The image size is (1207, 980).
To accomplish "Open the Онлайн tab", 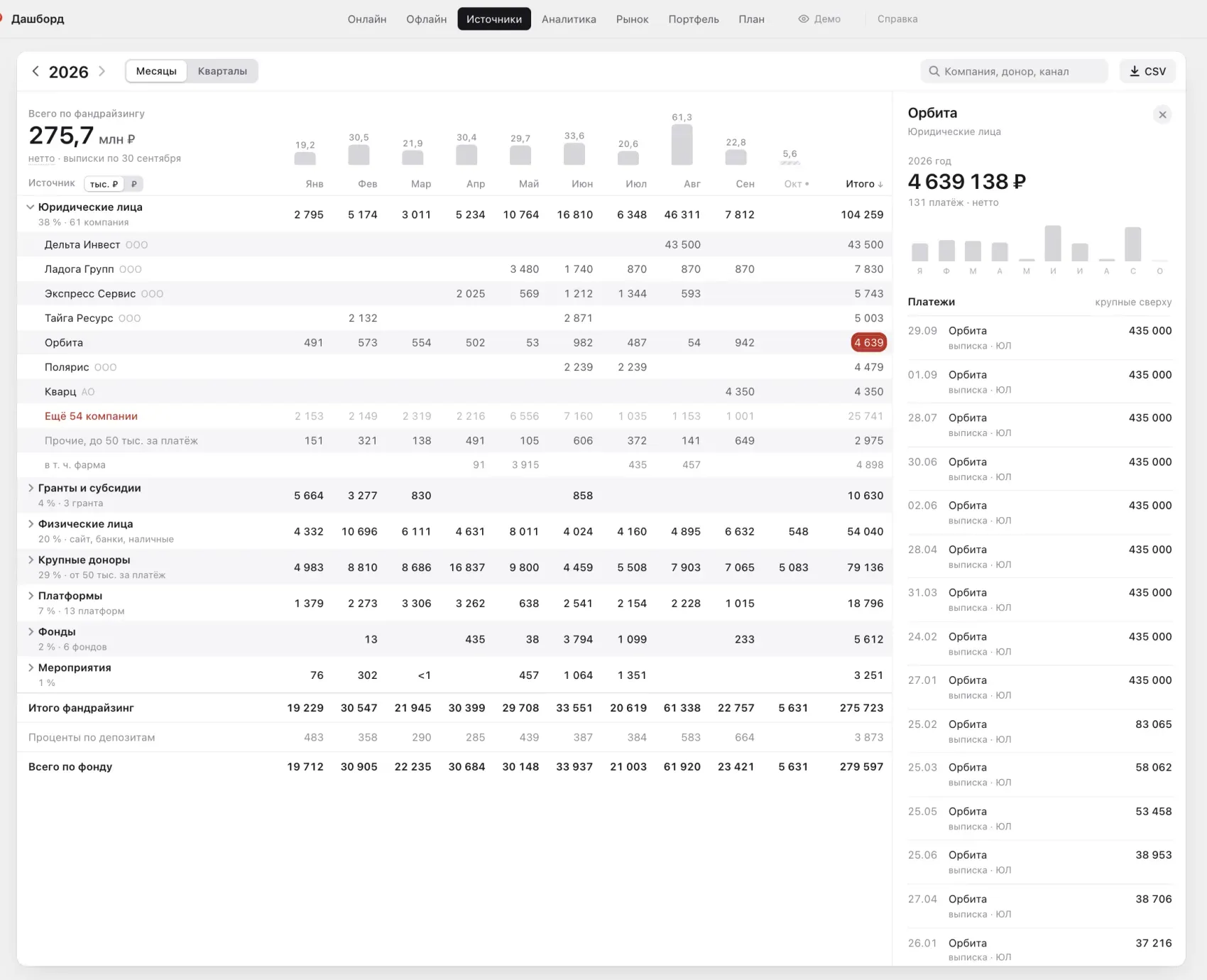I will point(367,19).
